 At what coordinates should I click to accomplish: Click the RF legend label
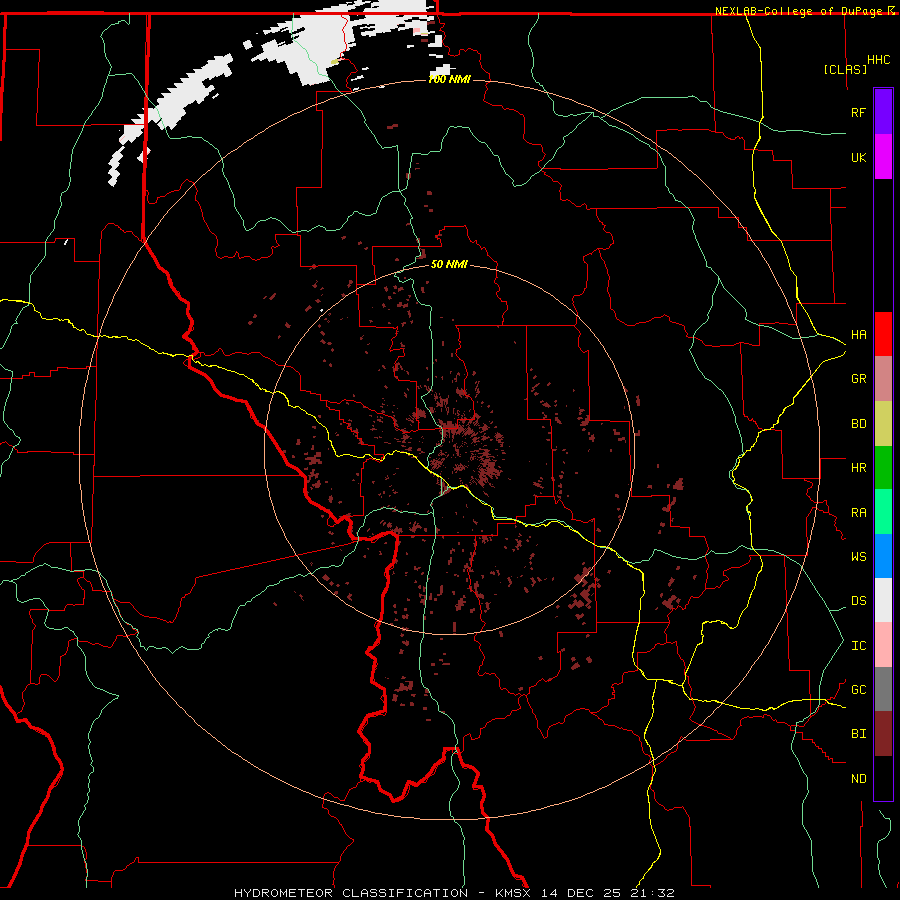[859, 112]
